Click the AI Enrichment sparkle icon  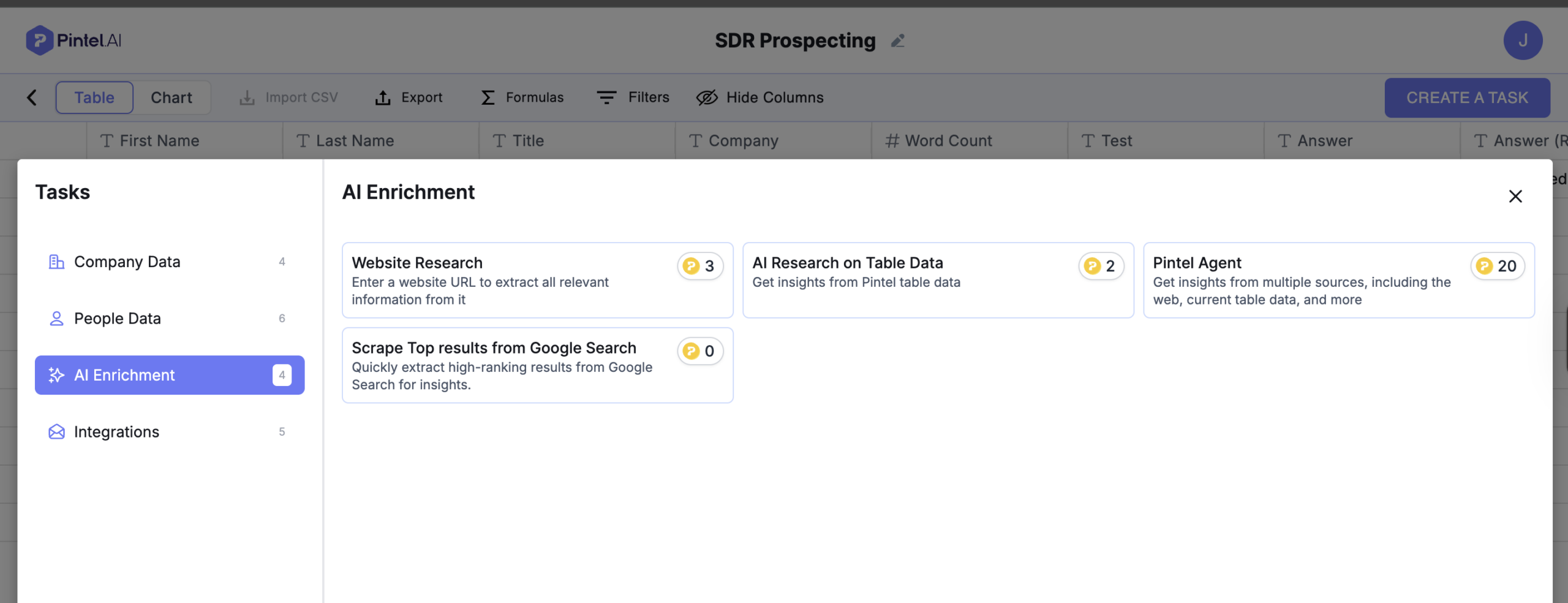(56, 375)
